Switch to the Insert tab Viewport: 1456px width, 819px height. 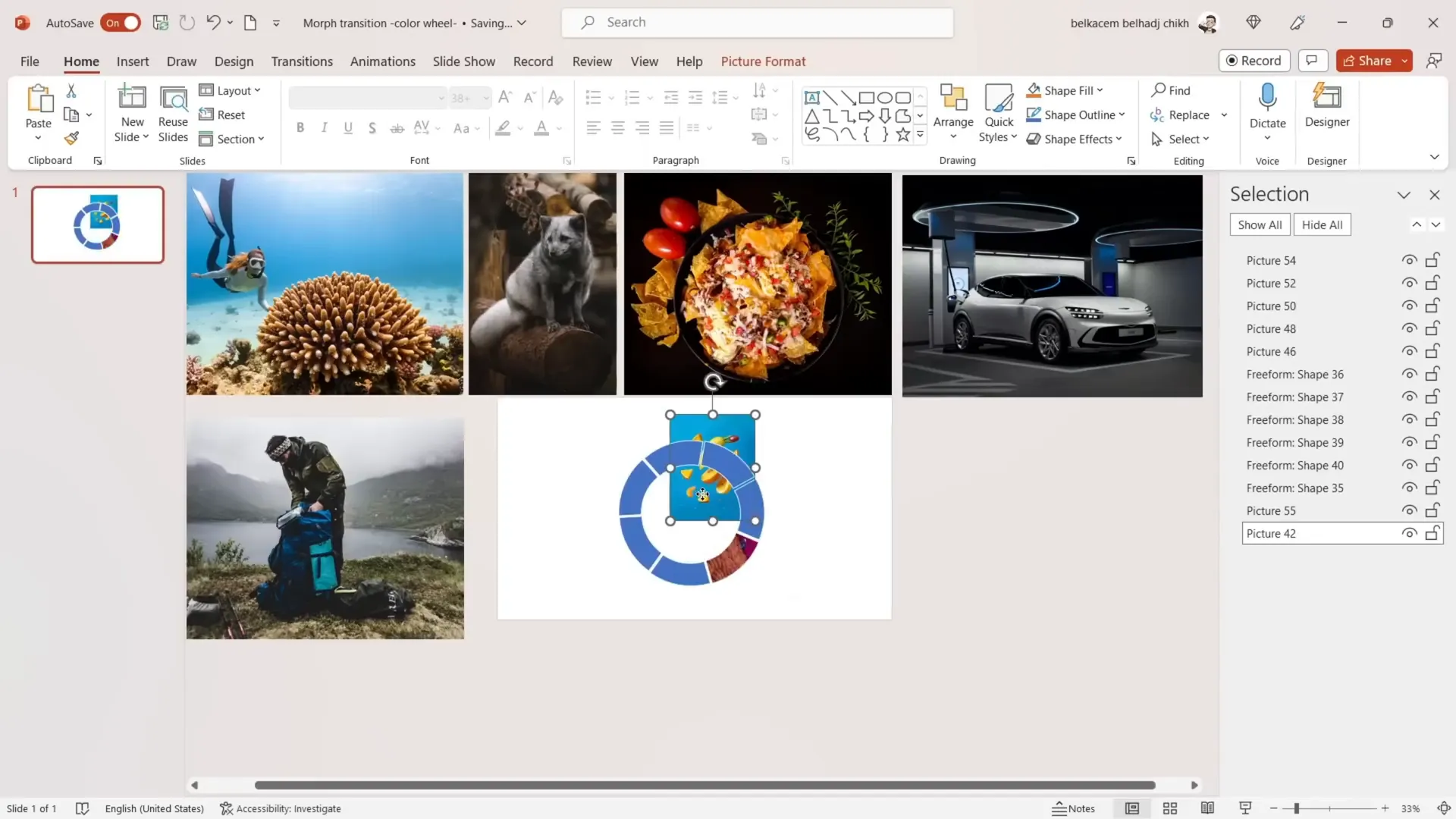tap(133, 61)
